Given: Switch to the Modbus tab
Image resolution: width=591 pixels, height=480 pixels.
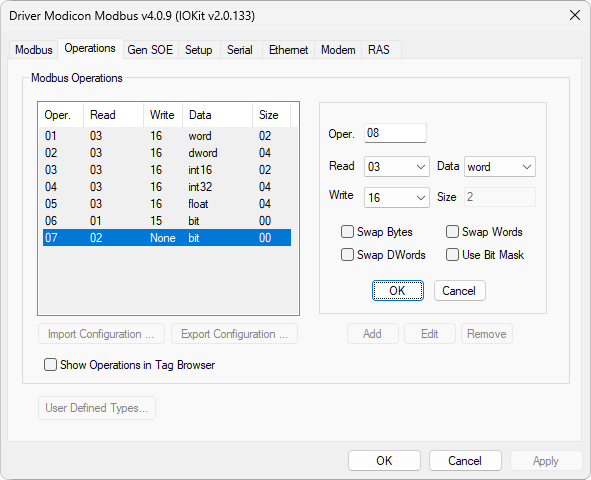Looking at the screenshot, I should [34, 50].
